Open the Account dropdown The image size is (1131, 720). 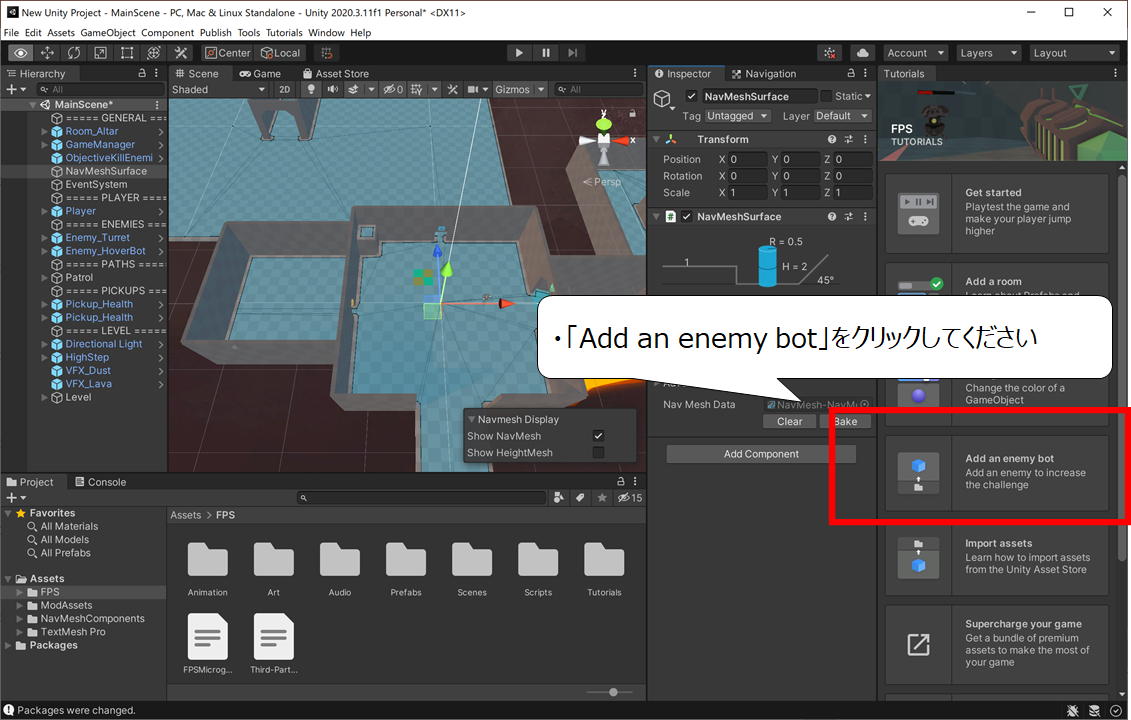(x=915, y=53)
